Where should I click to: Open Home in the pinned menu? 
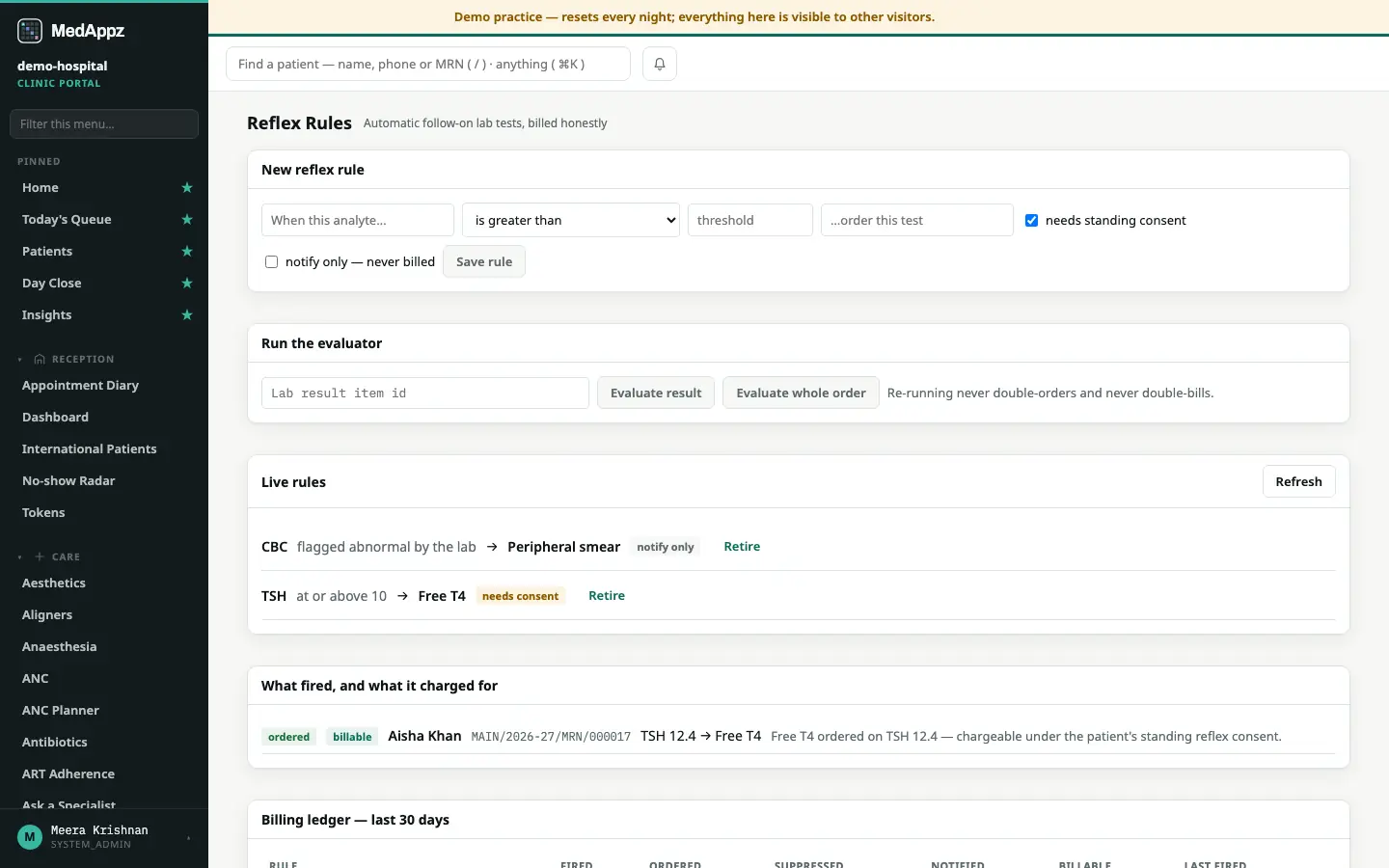click(x=41, y=188)
